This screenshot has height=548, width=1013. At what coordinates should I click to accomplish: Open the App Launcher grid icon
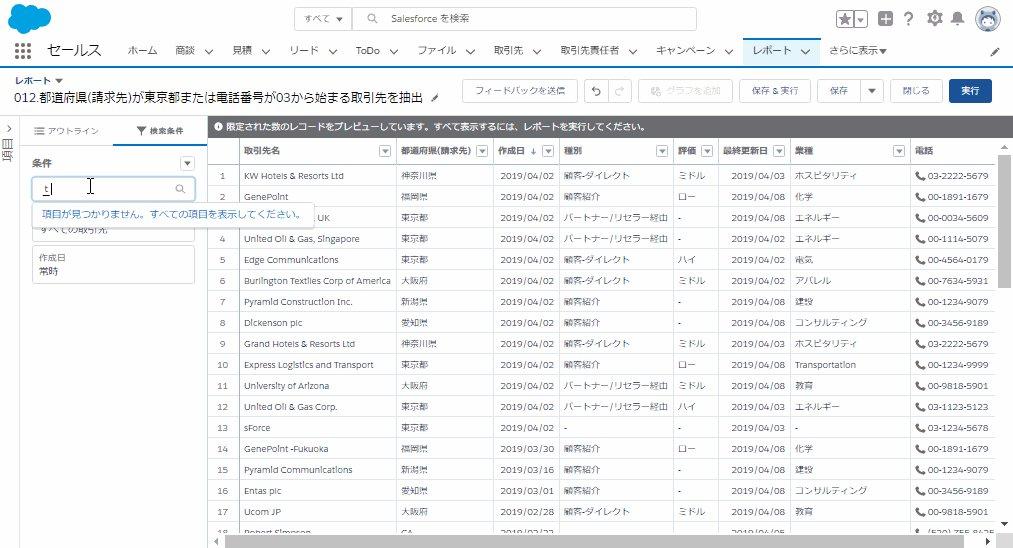[23, 51]
